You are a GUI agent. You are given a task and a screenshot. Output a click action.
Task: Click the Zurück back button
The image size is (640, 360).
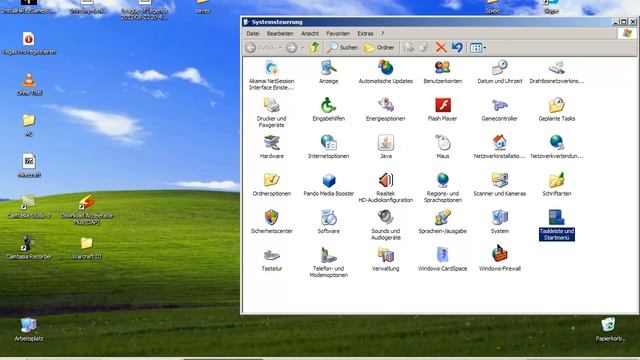pos(261,48)
